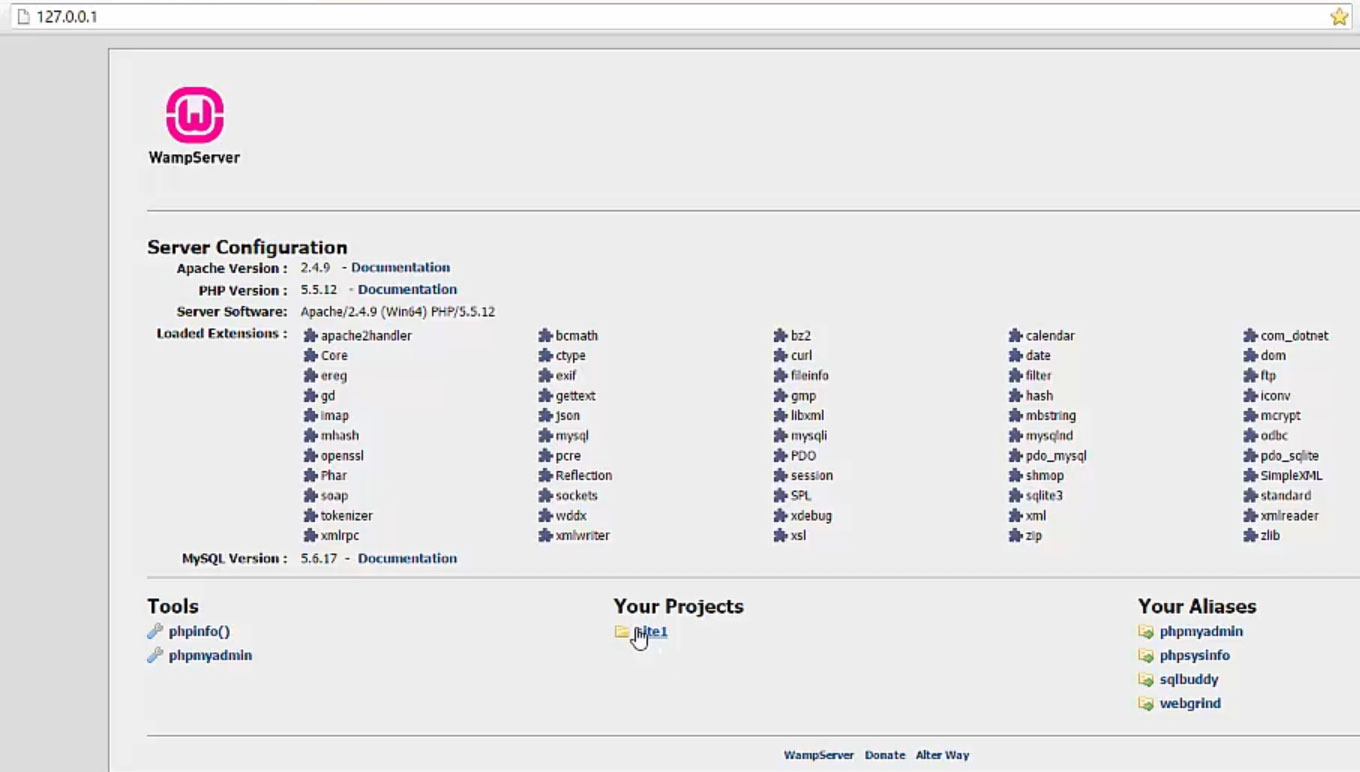Click the MySQL version value 5.6.17
The height and width of the screenshot is (772, 1360).
[319, 558]
